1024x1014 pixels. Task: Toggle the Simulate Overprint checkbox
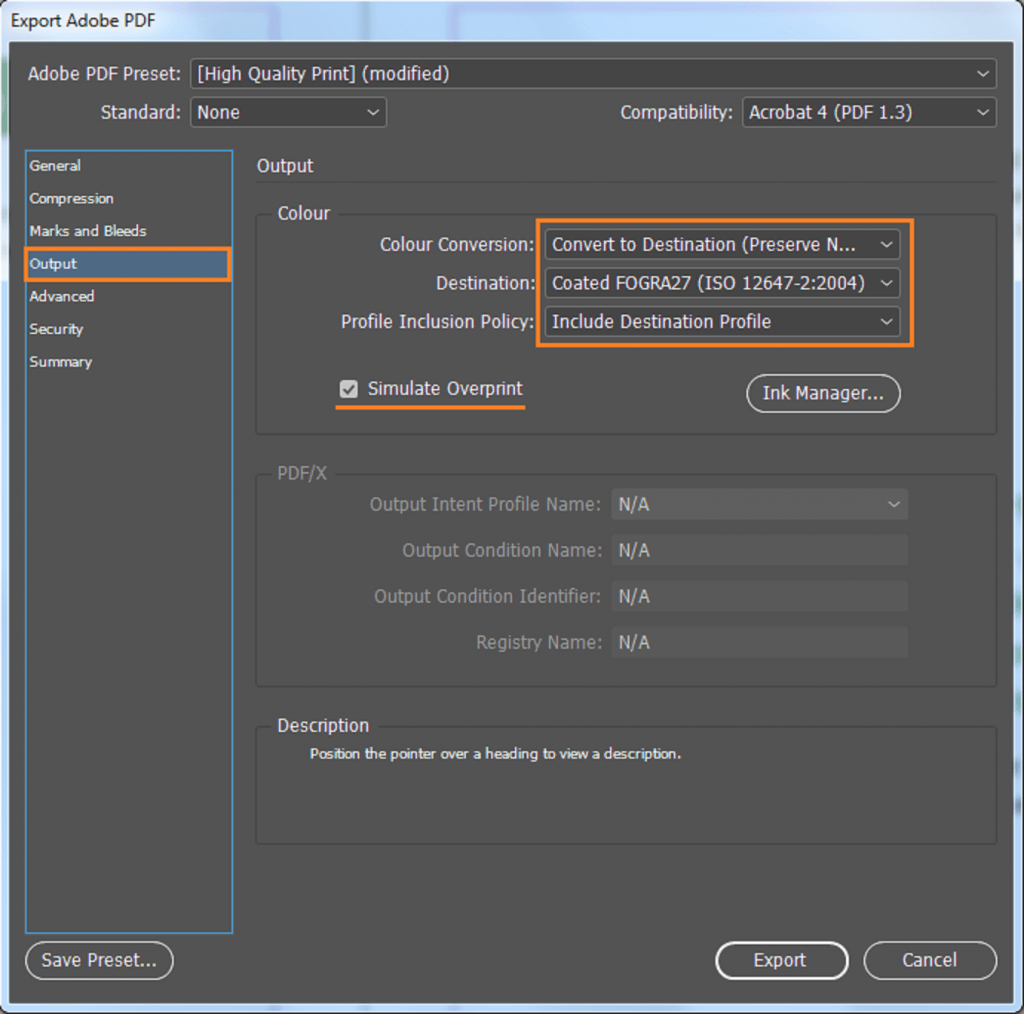(x=349, y=389)
